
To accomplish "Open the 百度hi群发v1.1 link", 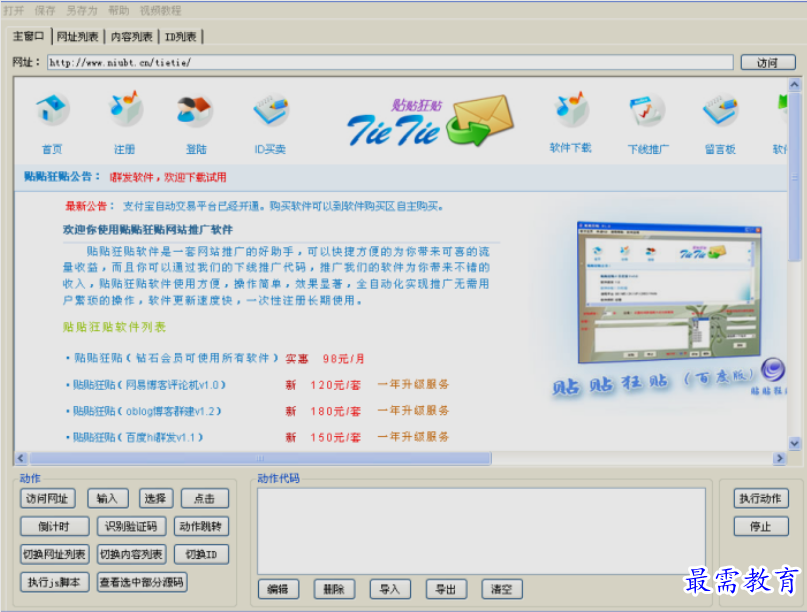I will click(x=138, y=437).
